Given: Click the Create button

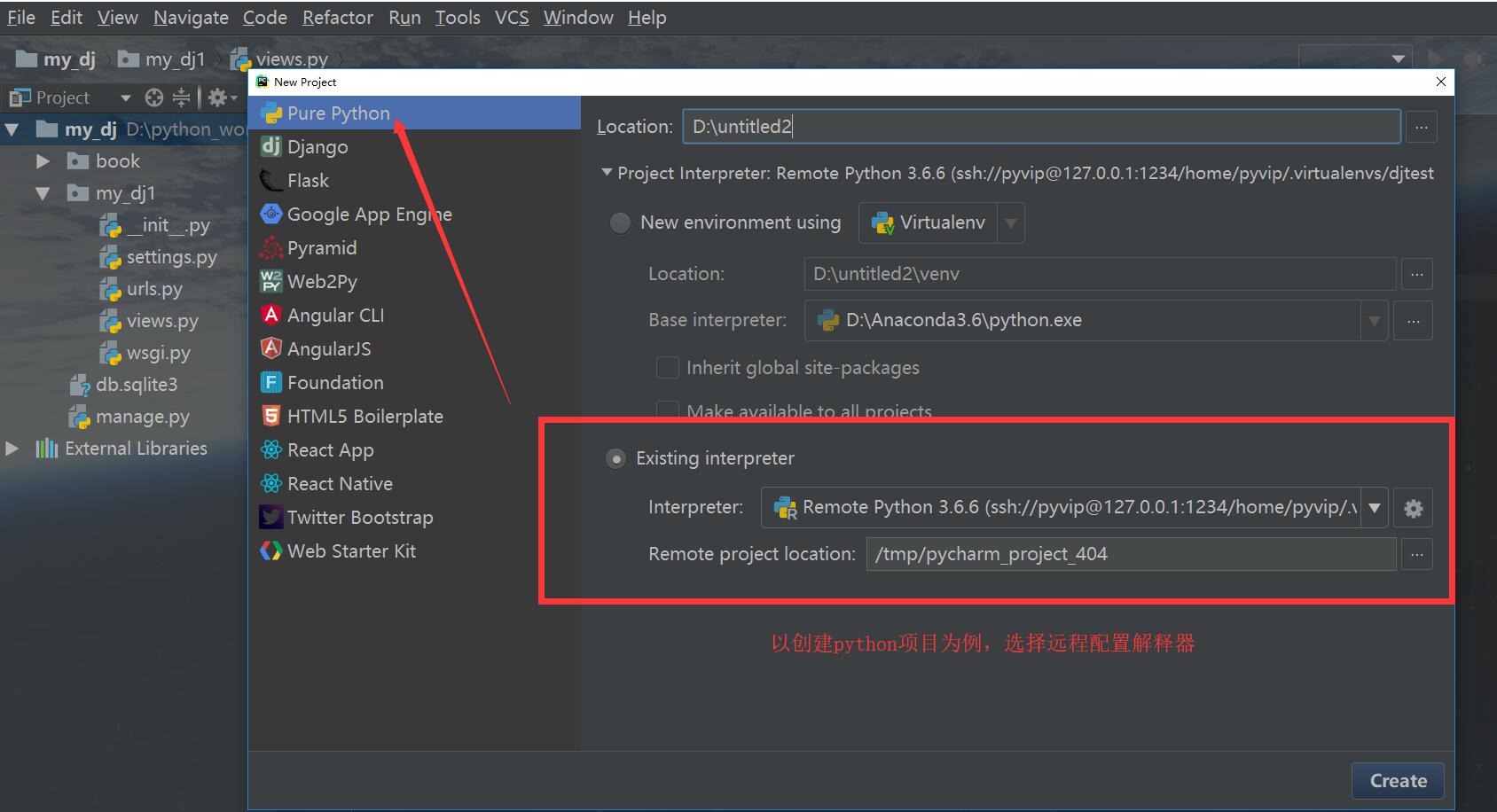Looking at the screenshot, I should 1399,781.
